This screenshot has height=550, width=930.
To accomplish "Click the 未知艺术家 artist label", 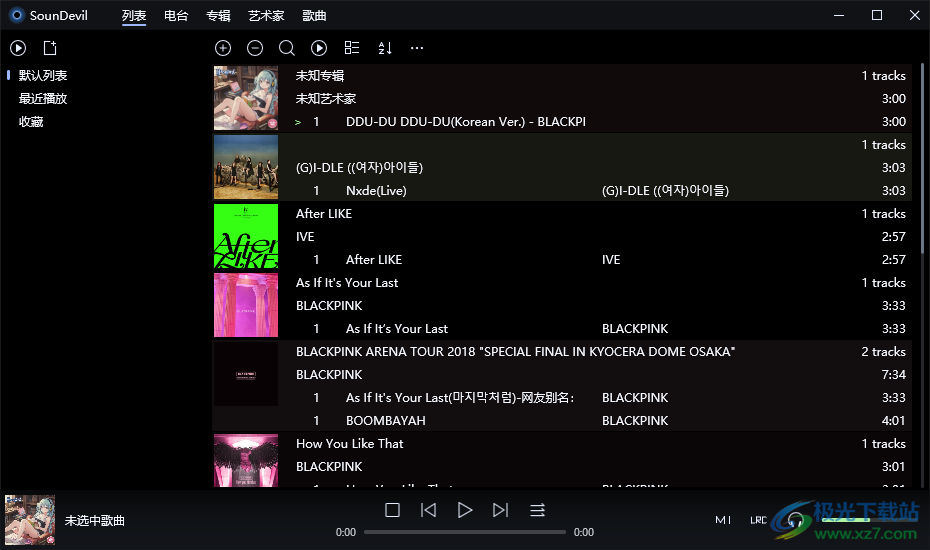I will tap(326, 98).
